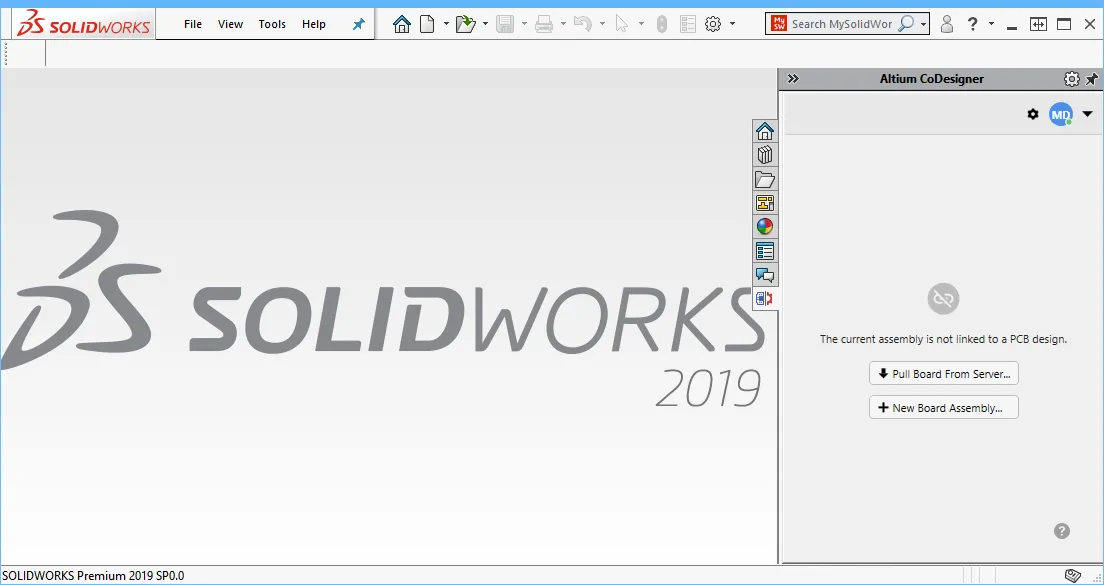Maximize the SOLIDWORKS window
The width and height of the screenshot is (1104, 585).
[1065, 24]
